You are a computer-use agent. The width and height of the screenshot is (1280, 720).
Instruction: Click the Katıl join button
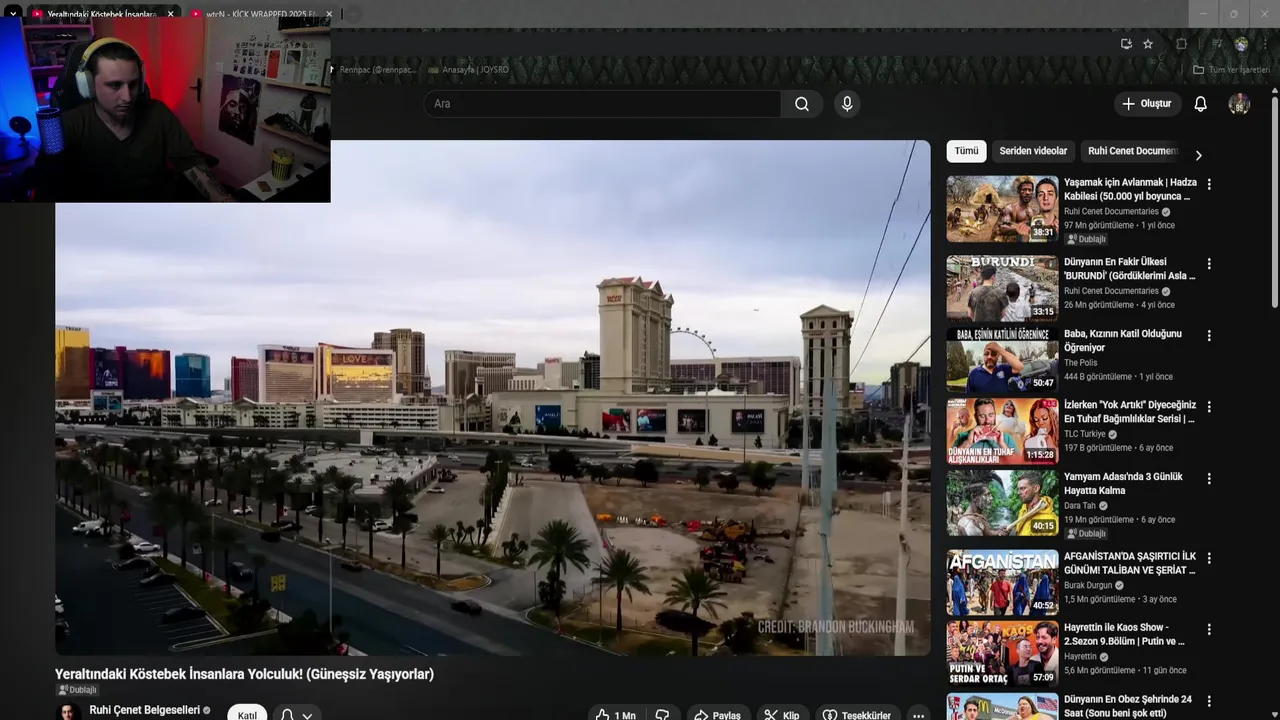tap(247, 715)
